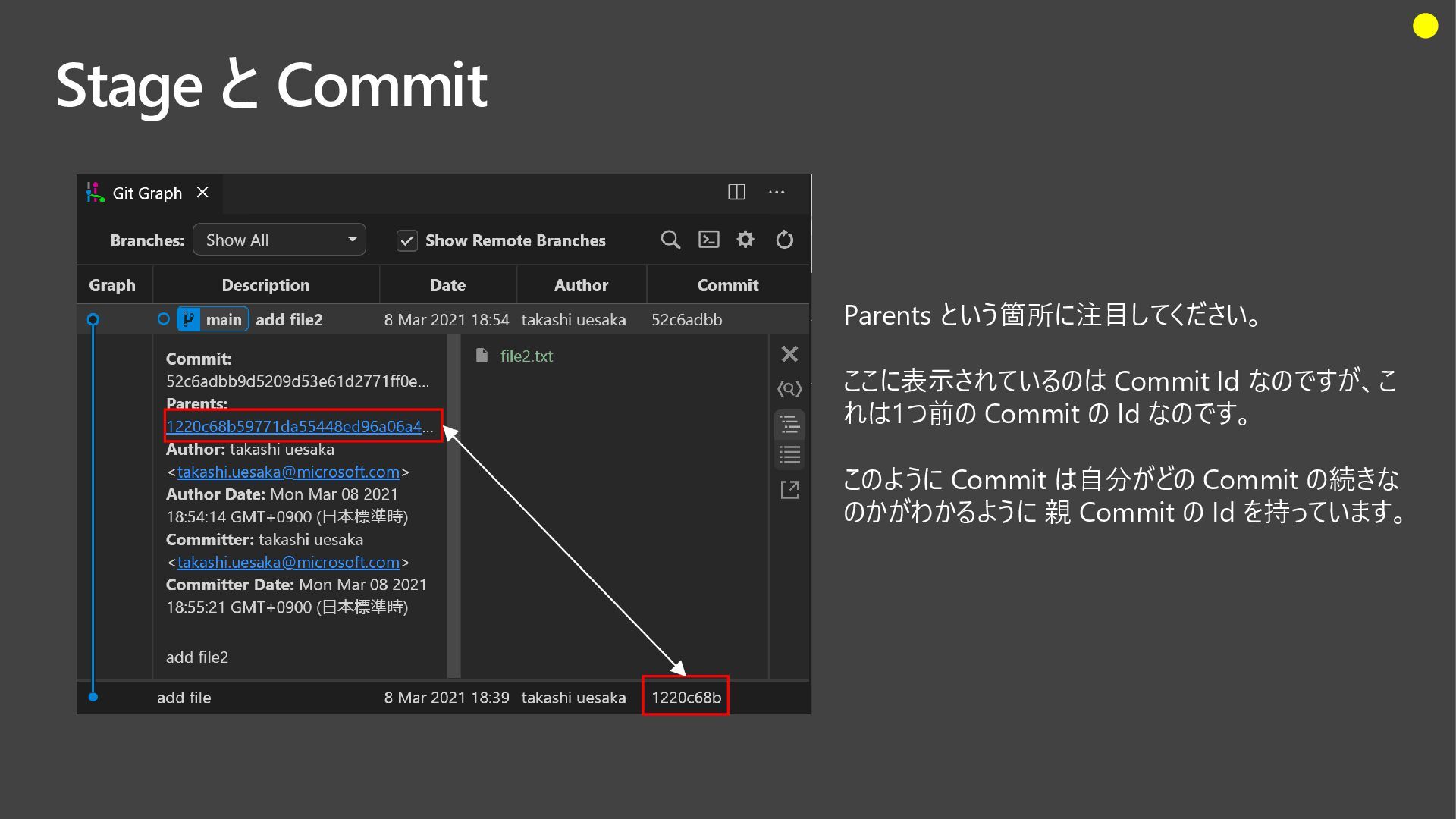The height and width of the screenshot is (819, 1456).
Task: Select the add file commit row
Action: click(184, 698)
